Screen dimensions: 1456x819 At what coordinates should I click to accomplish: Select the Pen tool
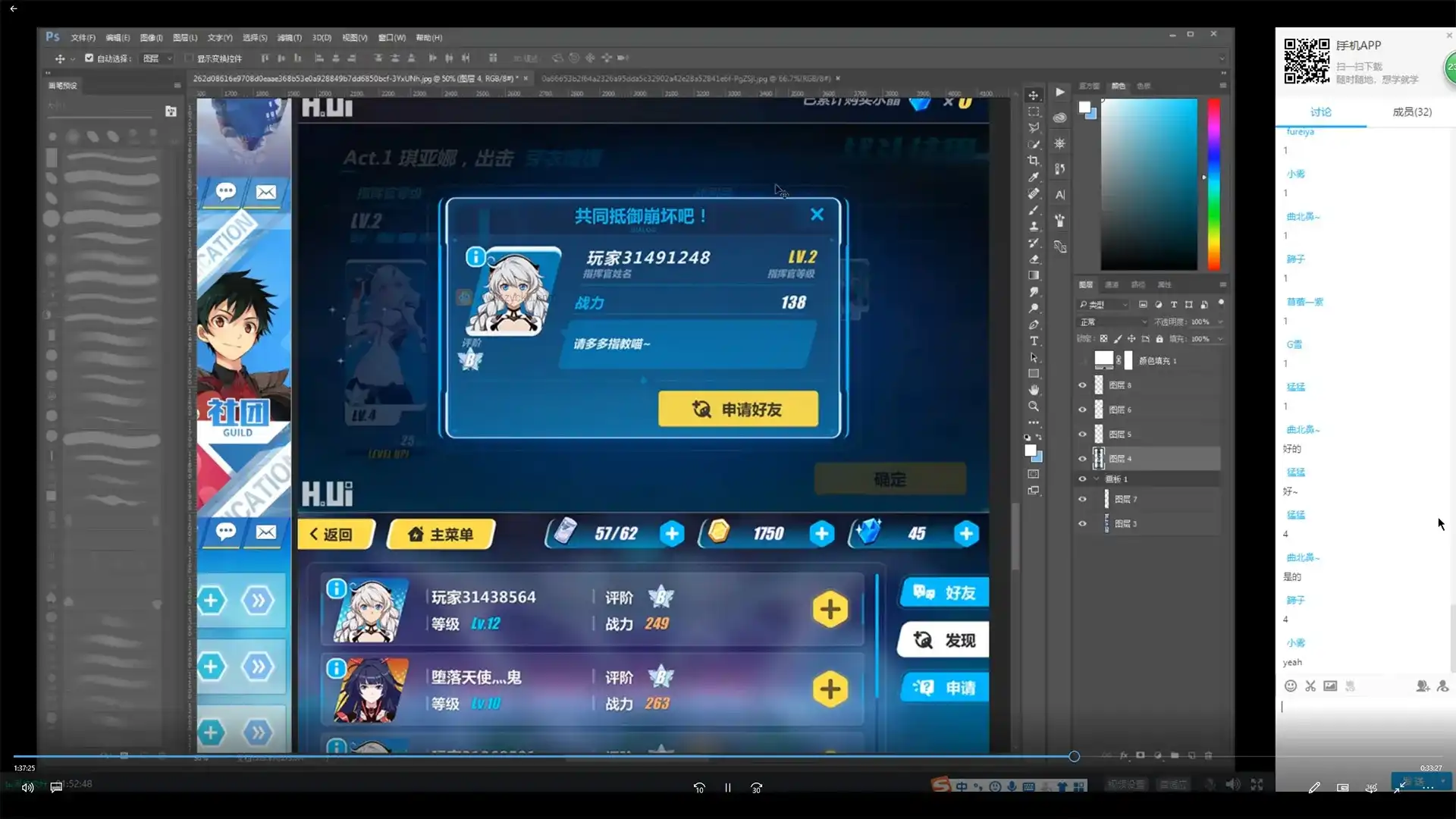coord(1033,325)
